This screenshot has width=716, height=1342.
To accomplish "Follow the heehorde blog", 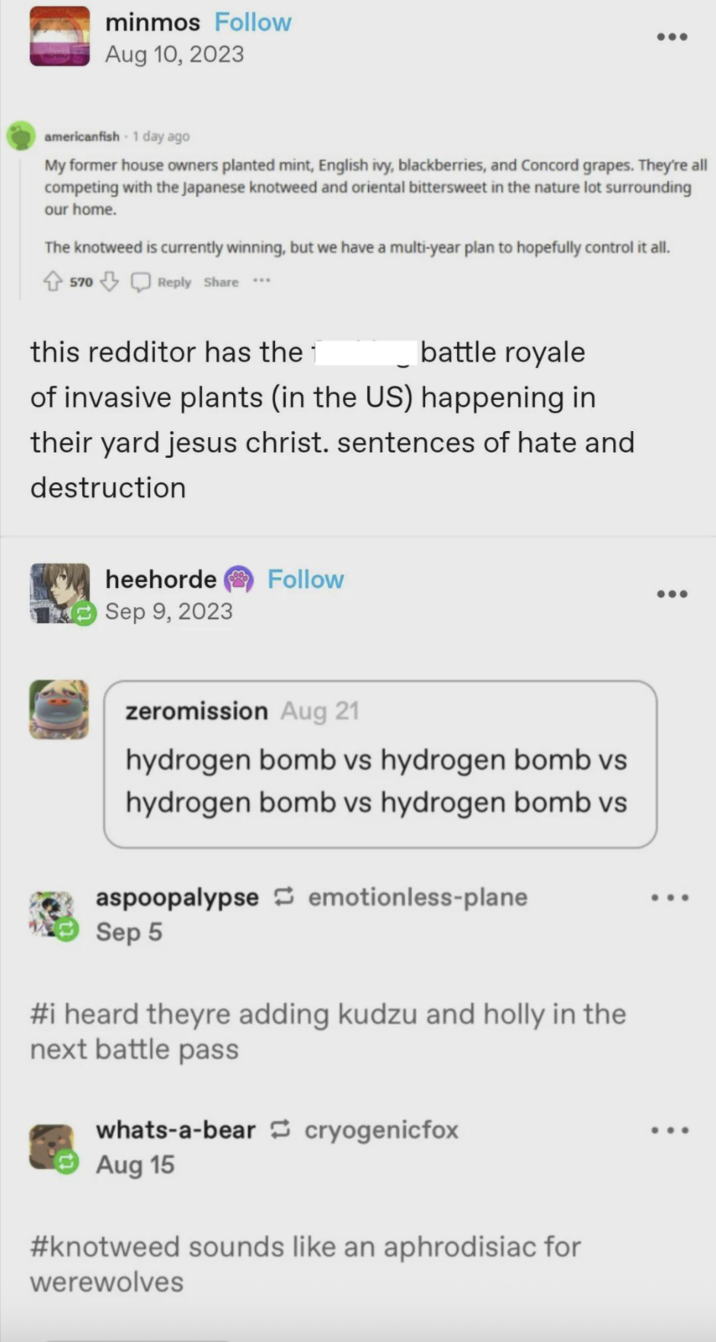I will tap(305, 580).
